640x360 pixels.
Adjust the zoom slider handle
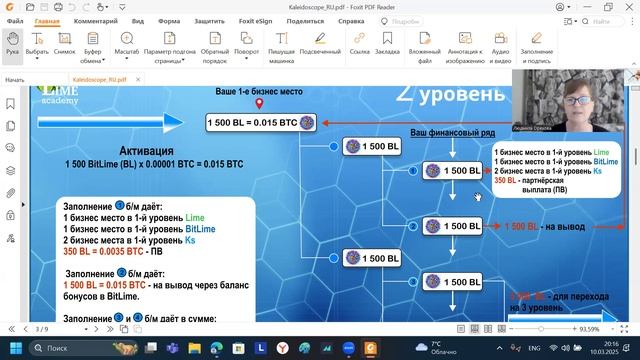pyautogui.click(x=541, y=329)
